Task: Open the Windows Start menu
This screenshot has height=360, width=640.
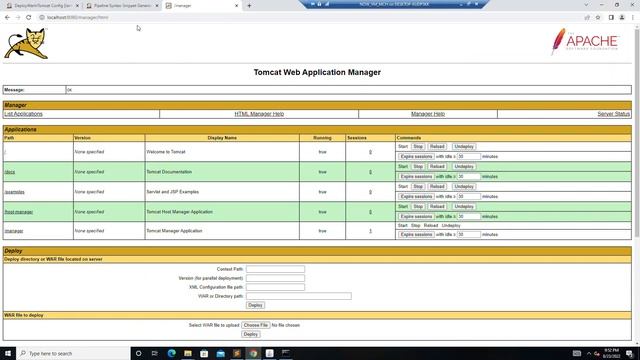Action: click(8, 353)
